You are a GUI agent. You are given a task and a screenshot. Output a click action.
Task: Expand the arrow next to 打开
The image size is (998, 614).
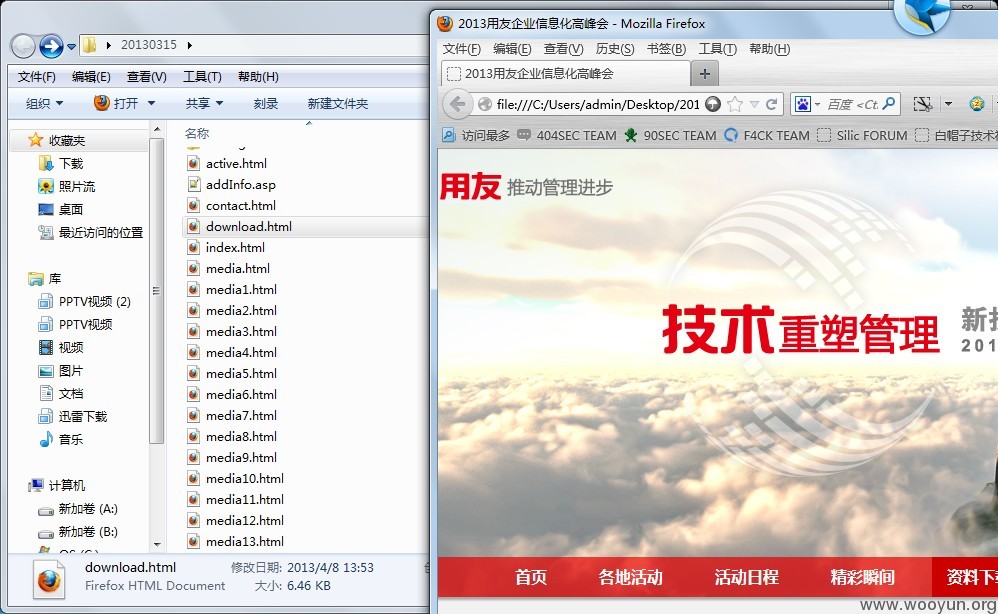(151, 103)
